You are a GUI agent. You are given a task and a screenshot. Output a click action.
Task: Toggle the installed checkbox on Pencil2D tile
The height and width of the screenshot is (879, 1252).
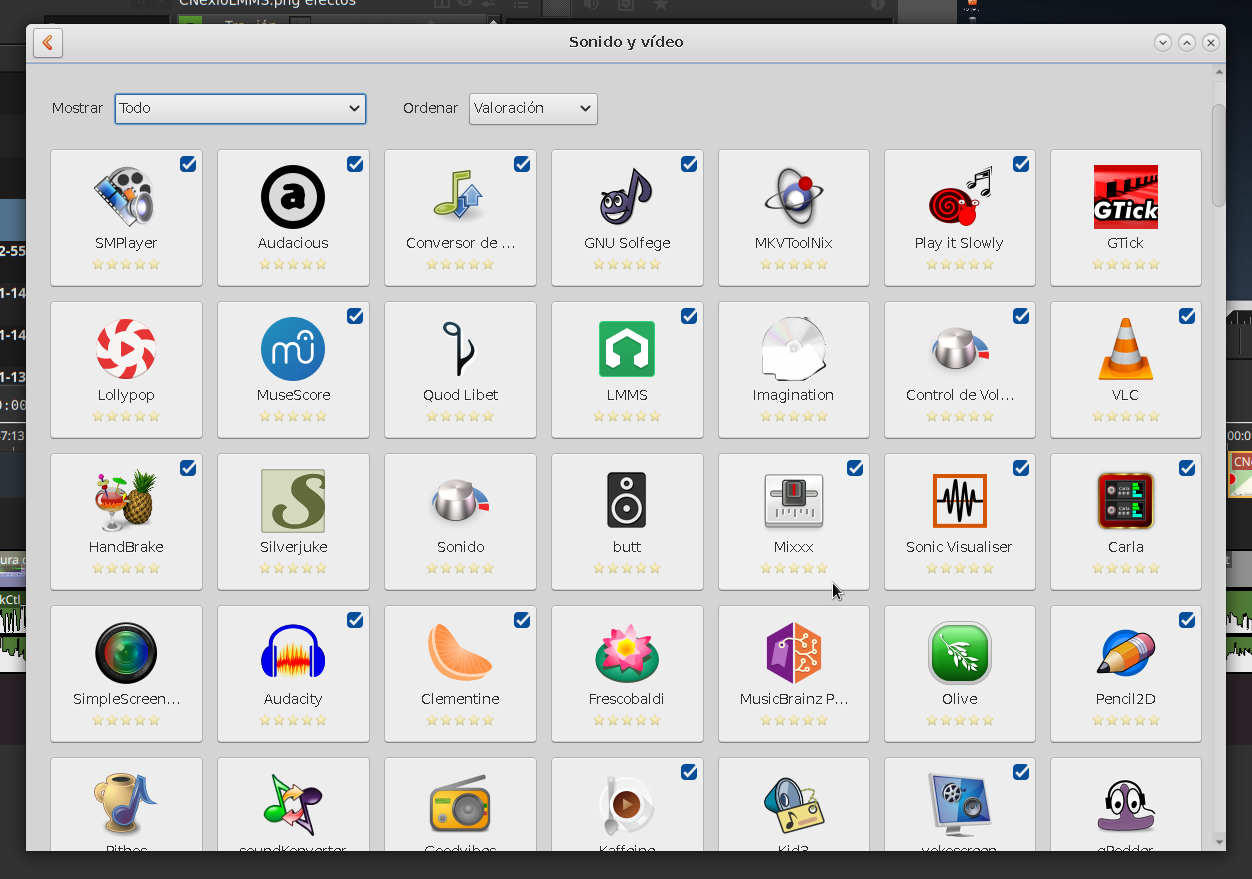pyautogui.click(x=1187, y=620)
